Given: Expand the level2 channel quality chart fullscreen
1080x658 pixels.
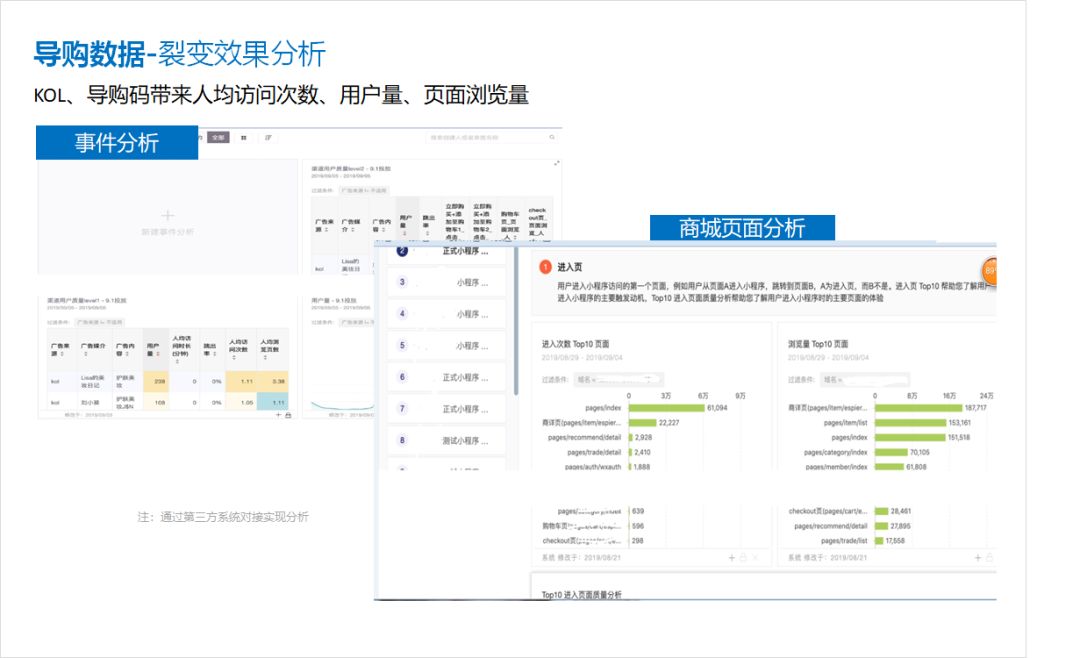Looking at the screenshot, I should tap(556, 163).
